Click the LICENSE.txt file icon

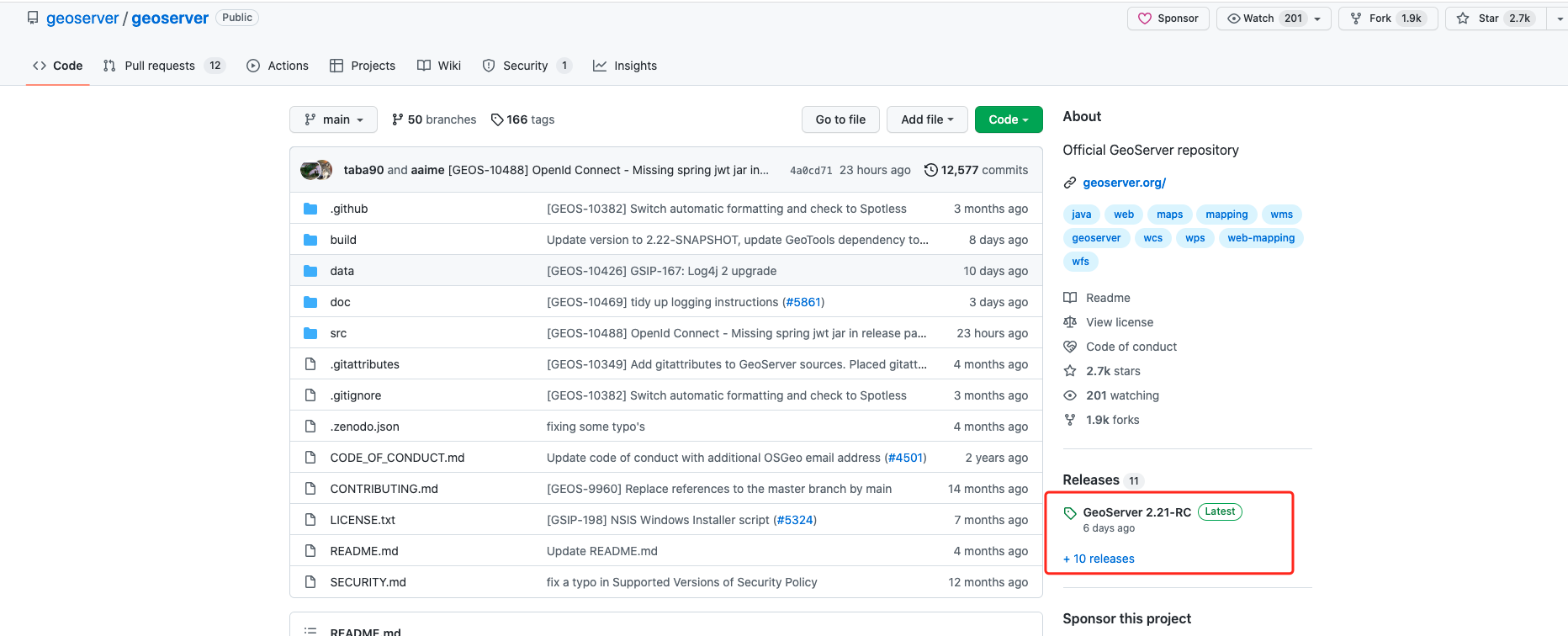[310, 520]
